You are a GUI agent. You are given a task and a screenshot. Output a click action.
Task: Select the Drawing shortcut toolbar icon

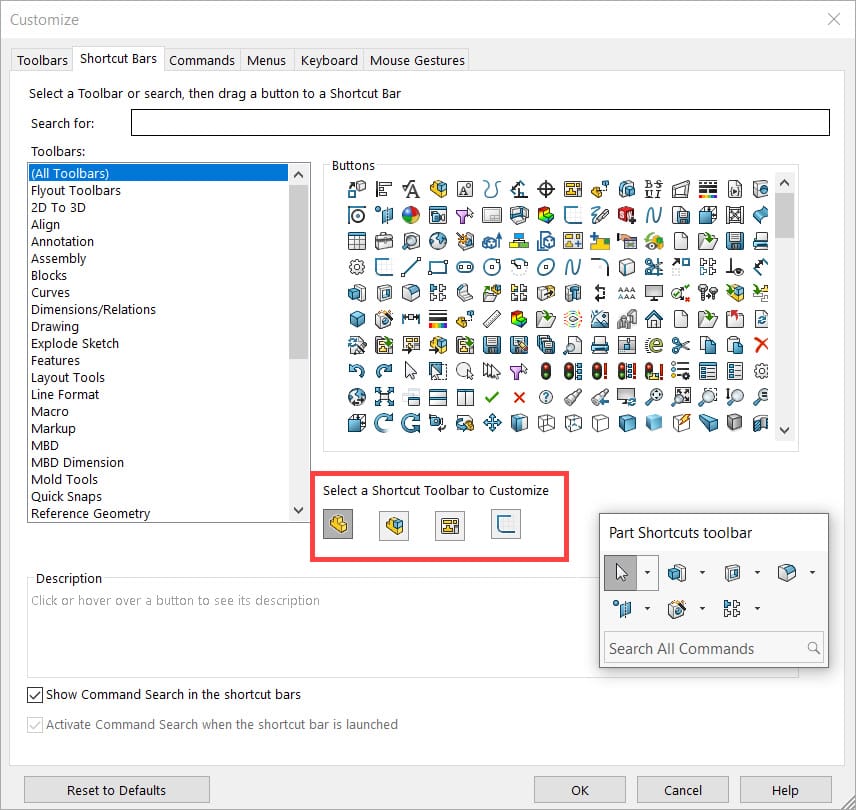(x=450, y=525)
